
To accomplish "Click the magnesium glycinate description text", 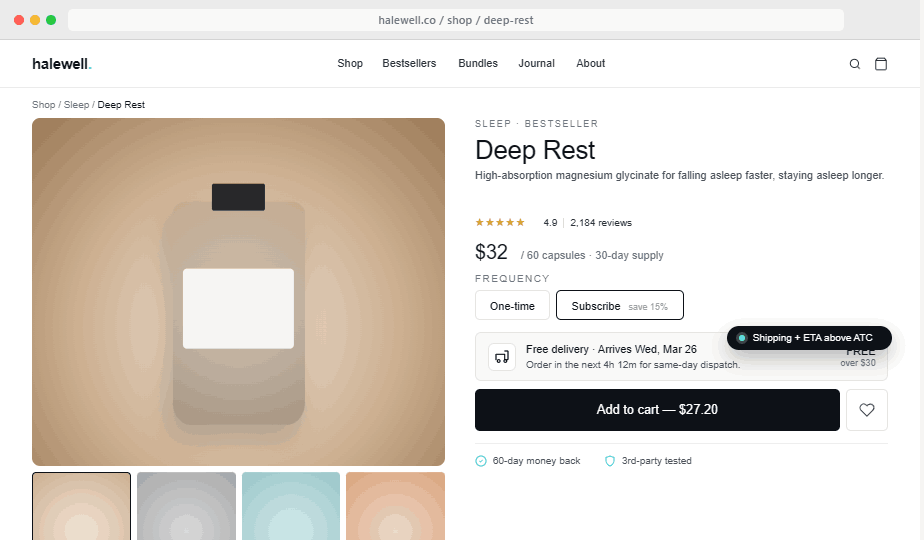I will click(679, 175).
